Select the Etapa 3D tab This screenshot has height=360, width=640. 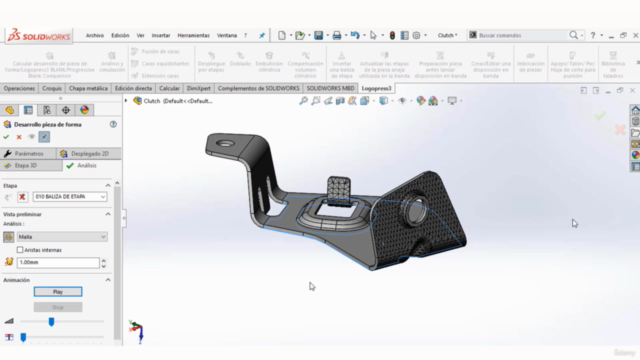pos(31,165)
